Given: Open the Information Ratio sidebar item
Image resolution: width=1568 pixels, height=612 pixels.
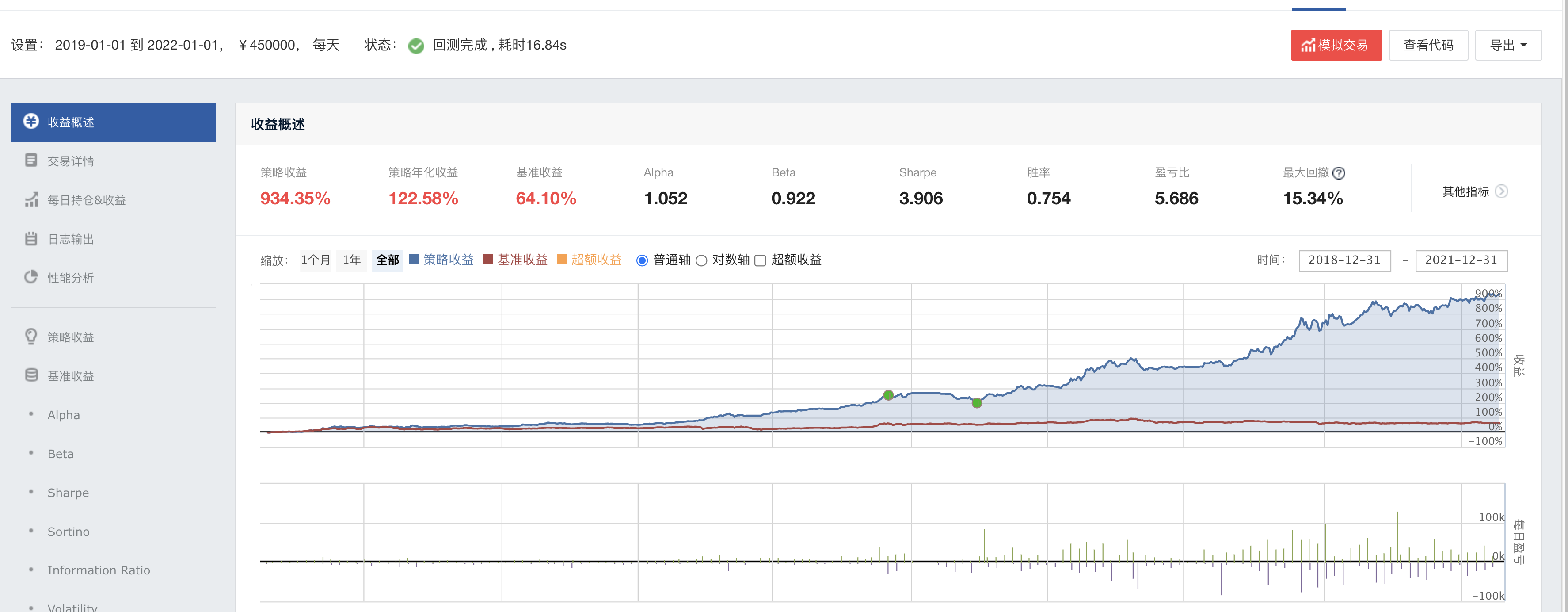Looking at the screenshot, I should click(99, 570).
